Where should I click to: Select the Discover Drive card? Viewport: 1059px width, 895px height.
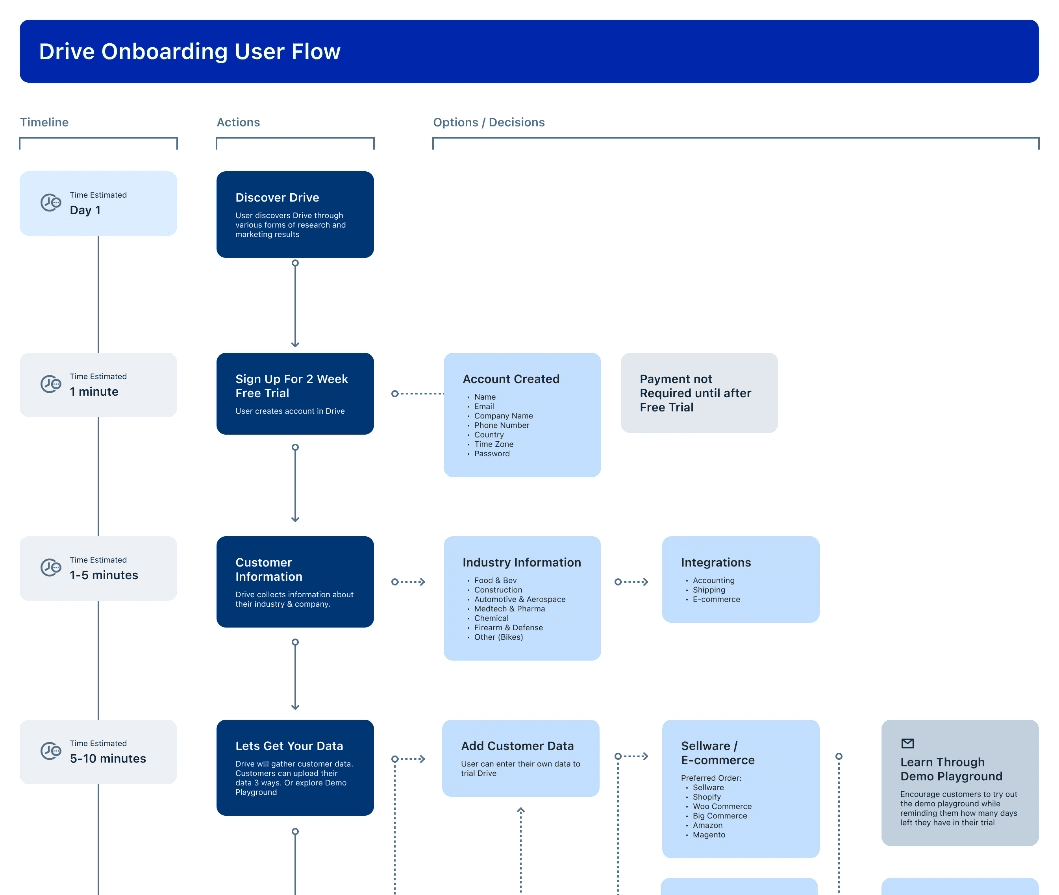click(x=295, y=214)
